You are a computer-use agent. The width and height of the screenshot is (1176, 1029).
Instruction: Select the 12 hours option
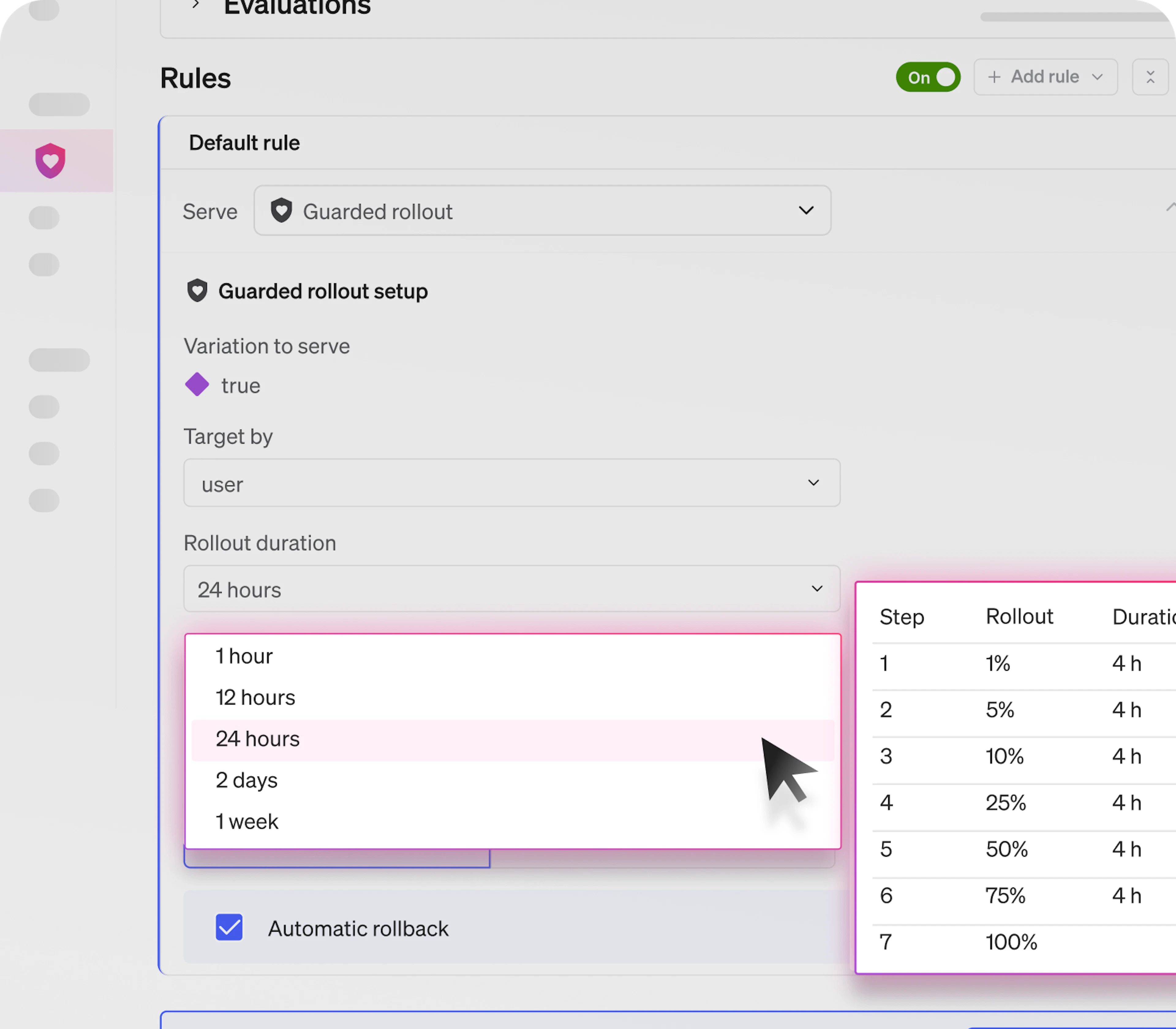pos(255,698)
